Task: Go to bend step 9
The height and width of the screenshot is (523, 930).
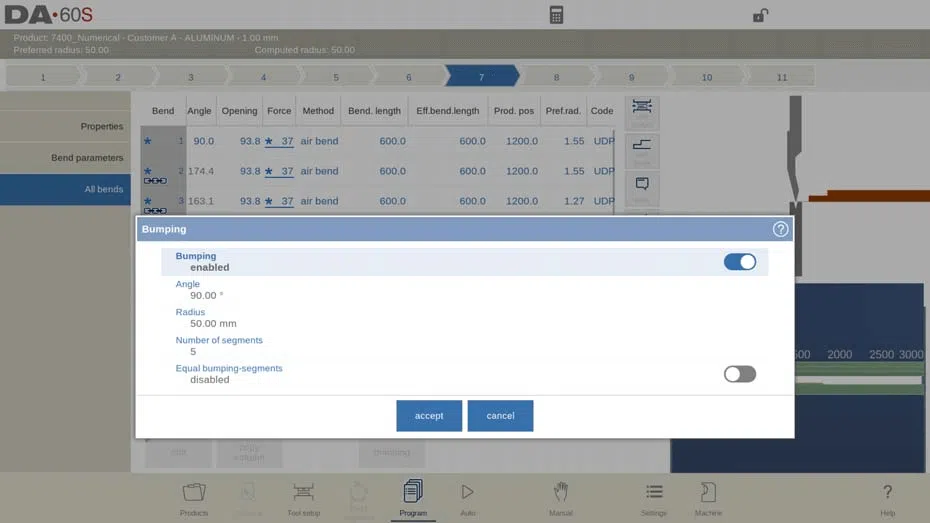Action: 631,77
